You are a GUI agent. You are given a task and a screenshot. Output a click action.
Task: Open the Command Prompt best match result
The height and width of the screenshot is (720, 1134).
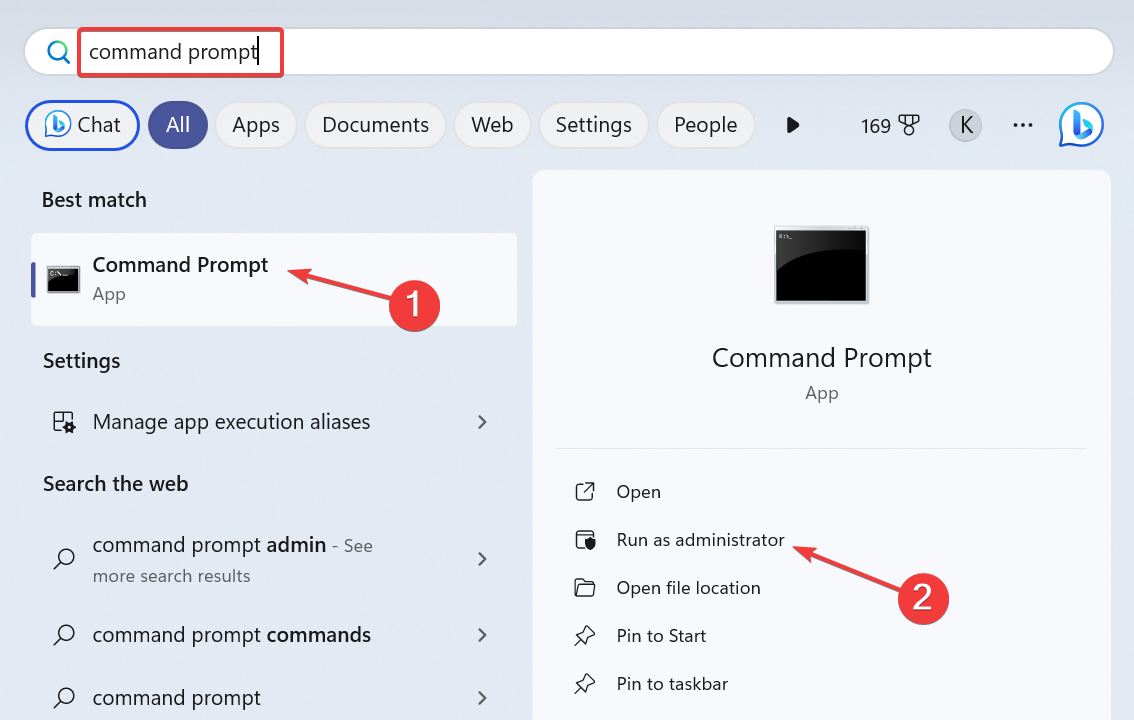274,279
